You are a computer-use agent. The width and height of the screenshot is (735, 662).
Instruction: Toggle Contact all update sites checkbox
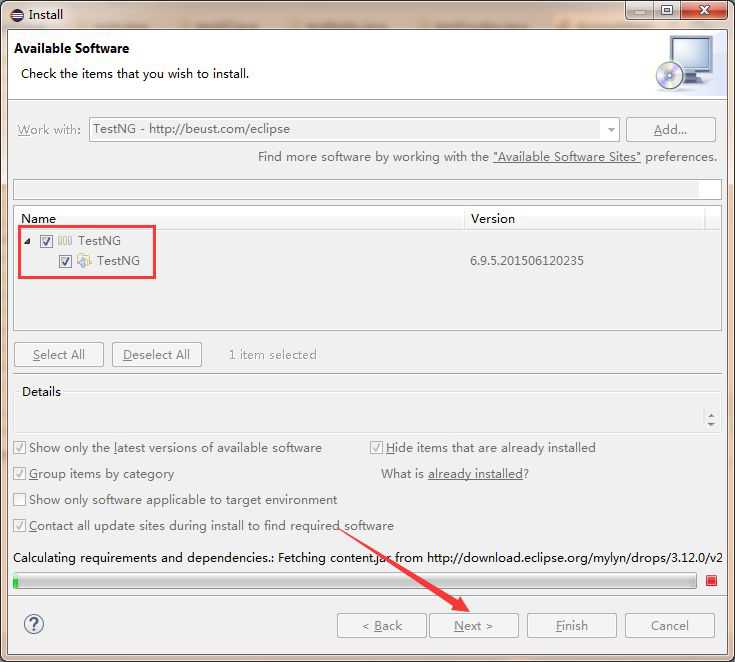point(20,526)
